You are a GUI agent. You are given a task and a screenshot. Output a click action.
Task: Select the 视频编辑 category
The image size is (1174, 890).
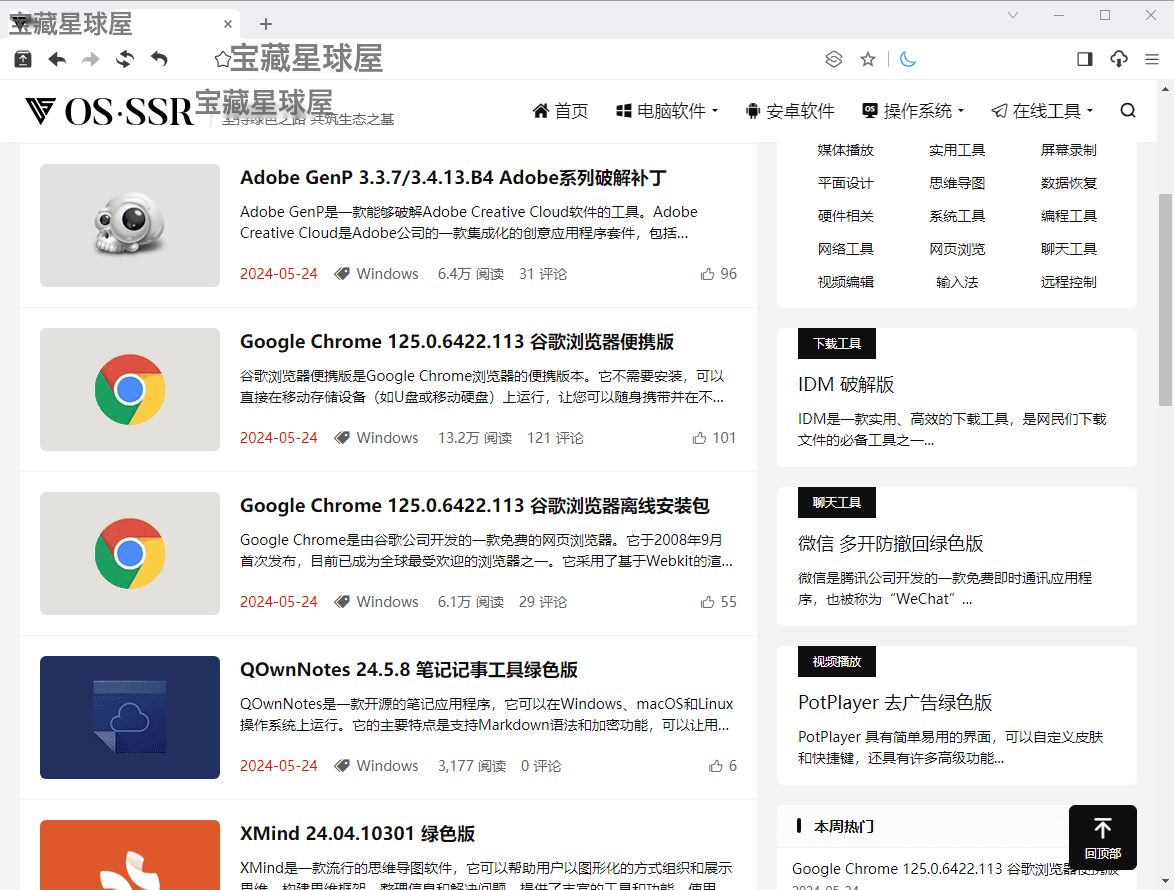click(x=845, y=282)
